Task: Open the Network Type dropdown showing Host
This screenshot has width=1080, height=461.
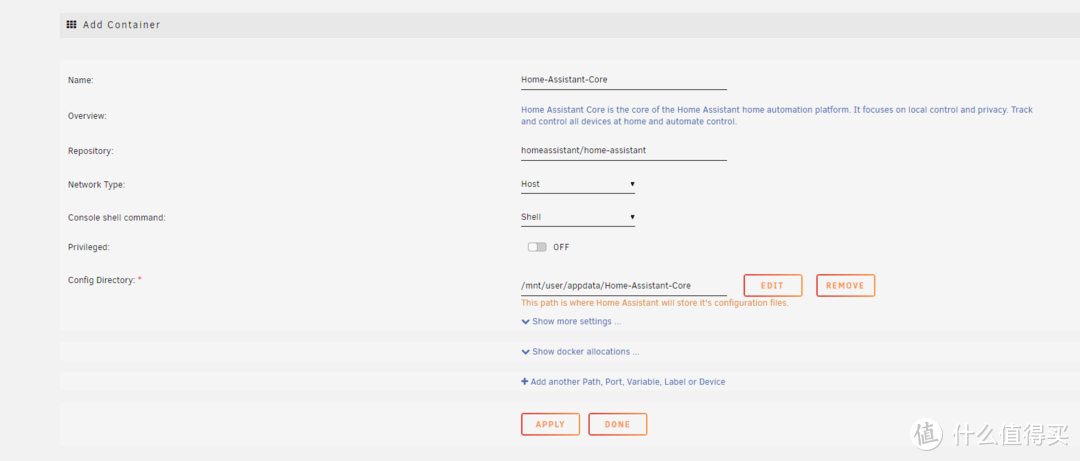Action: click(x=578, y=184)
